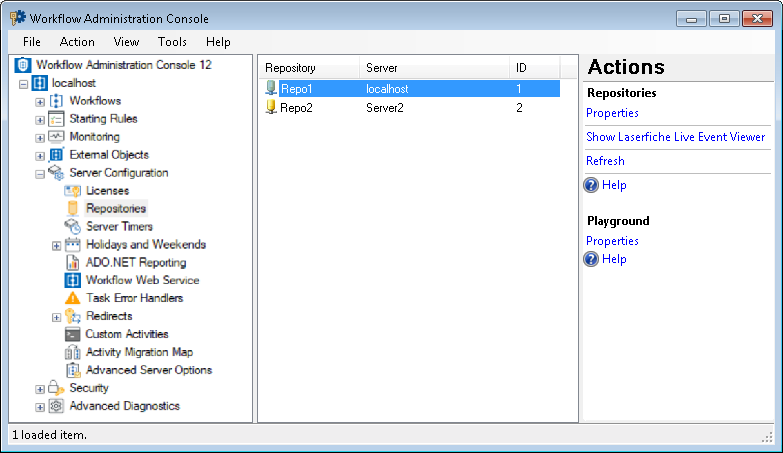The width and height of the screenshot is (783, 453).
Task: Click the Custom Activities icon
Action: coord(72,334)
